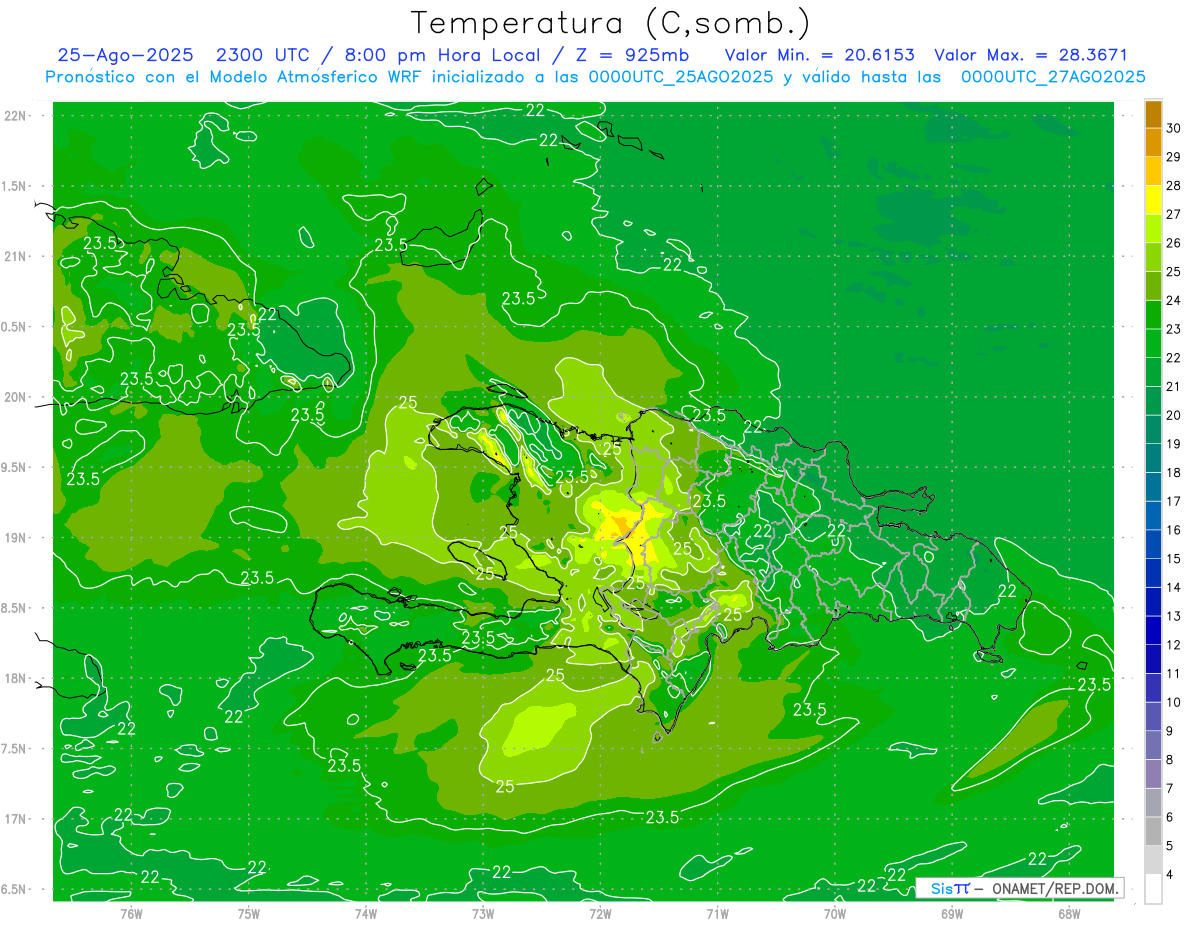Click the "0.5N" latitude axis label

pyautogui.click(x=14, y=327)
